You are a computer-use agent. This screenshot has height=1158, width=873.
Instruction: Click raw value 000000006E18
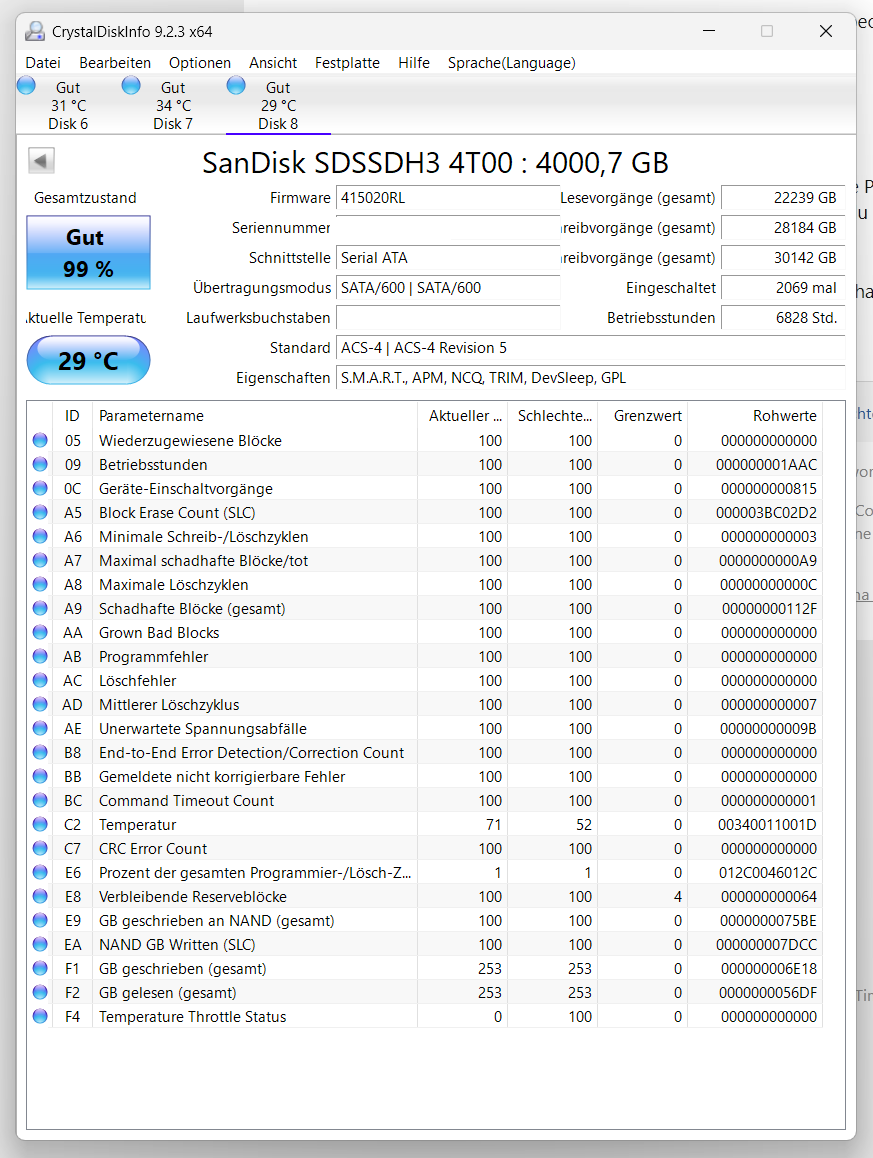(x=768, y=968)
